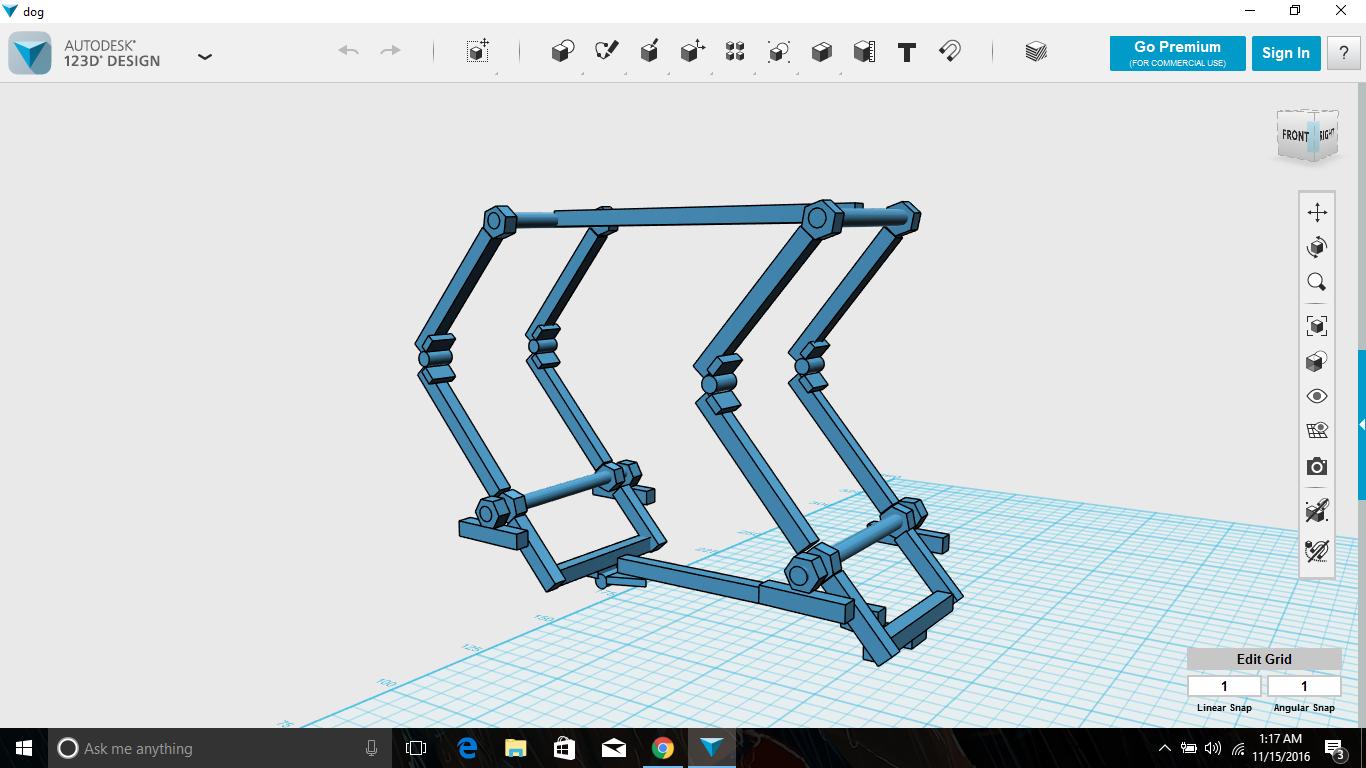Open the Pattern tool
This screenshot has height=768, width=1366.
click(x=735, y=52)
